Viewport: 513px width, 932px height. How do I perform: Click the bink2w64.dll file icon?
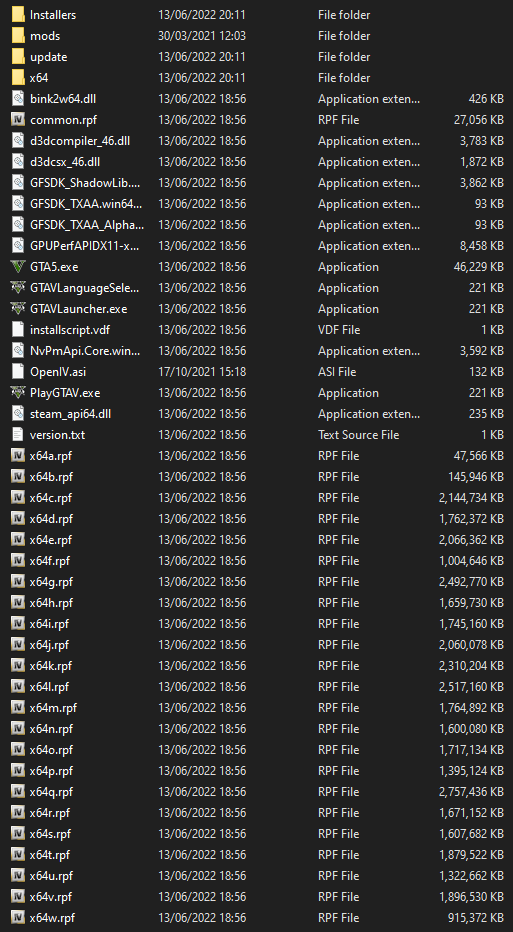pos(19,99)
